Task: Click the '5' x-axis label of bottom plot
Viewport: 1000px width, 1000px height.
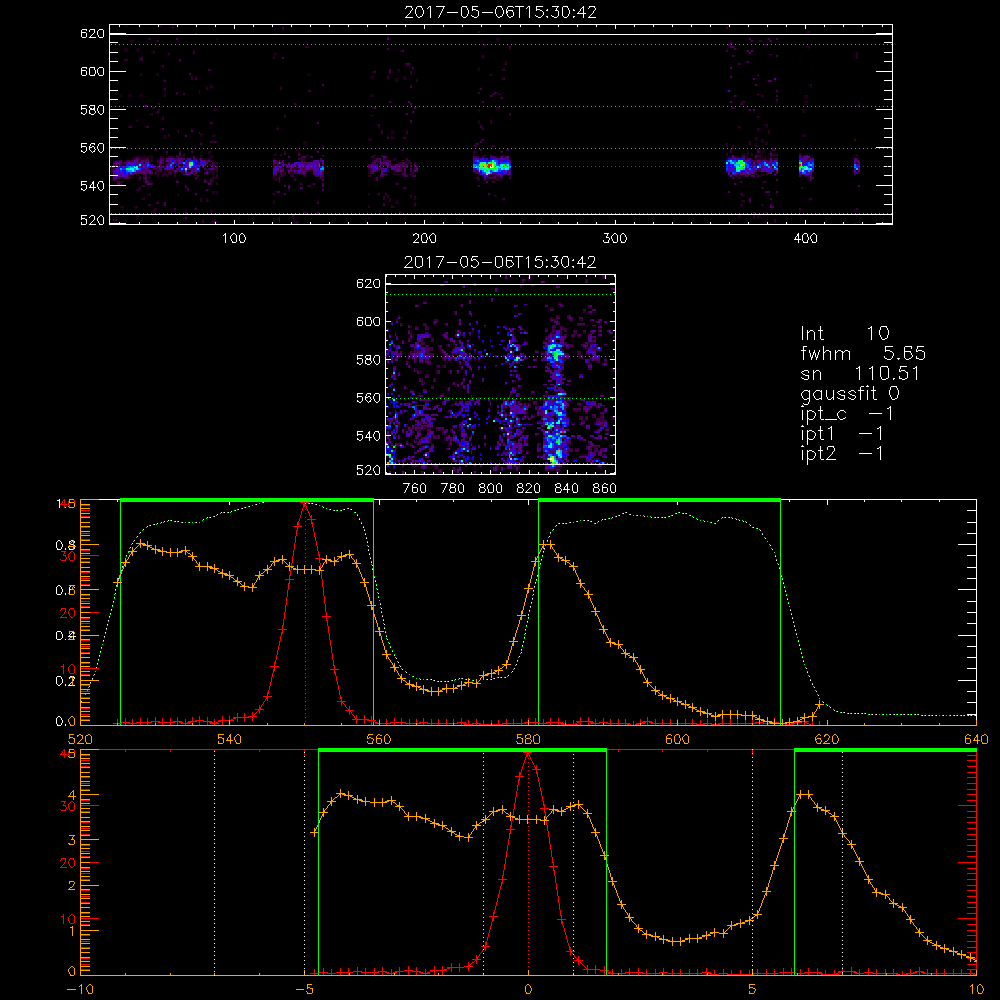Action: coord(752,990)
